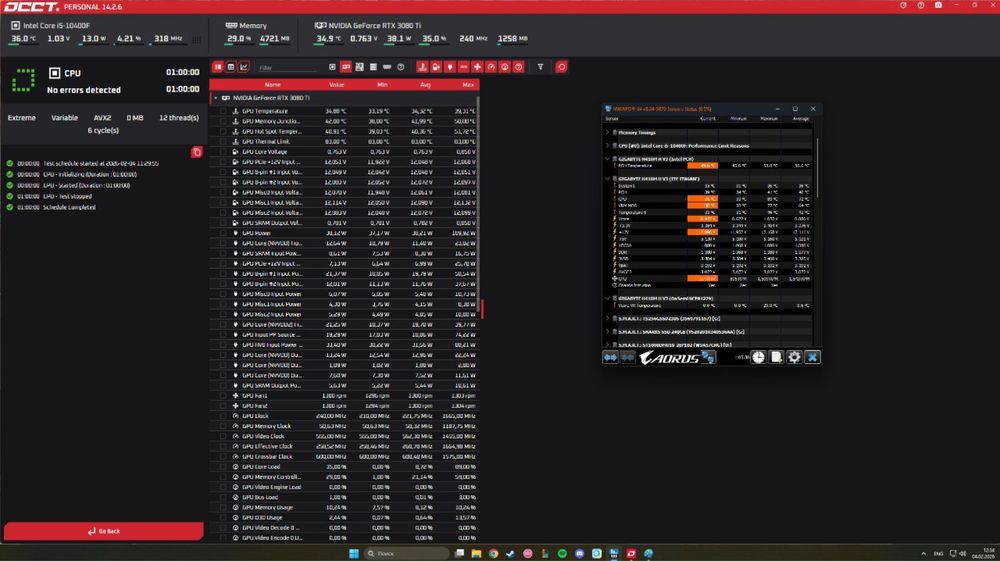Toggle the load usage sensor type filter

tap(504, 67)
